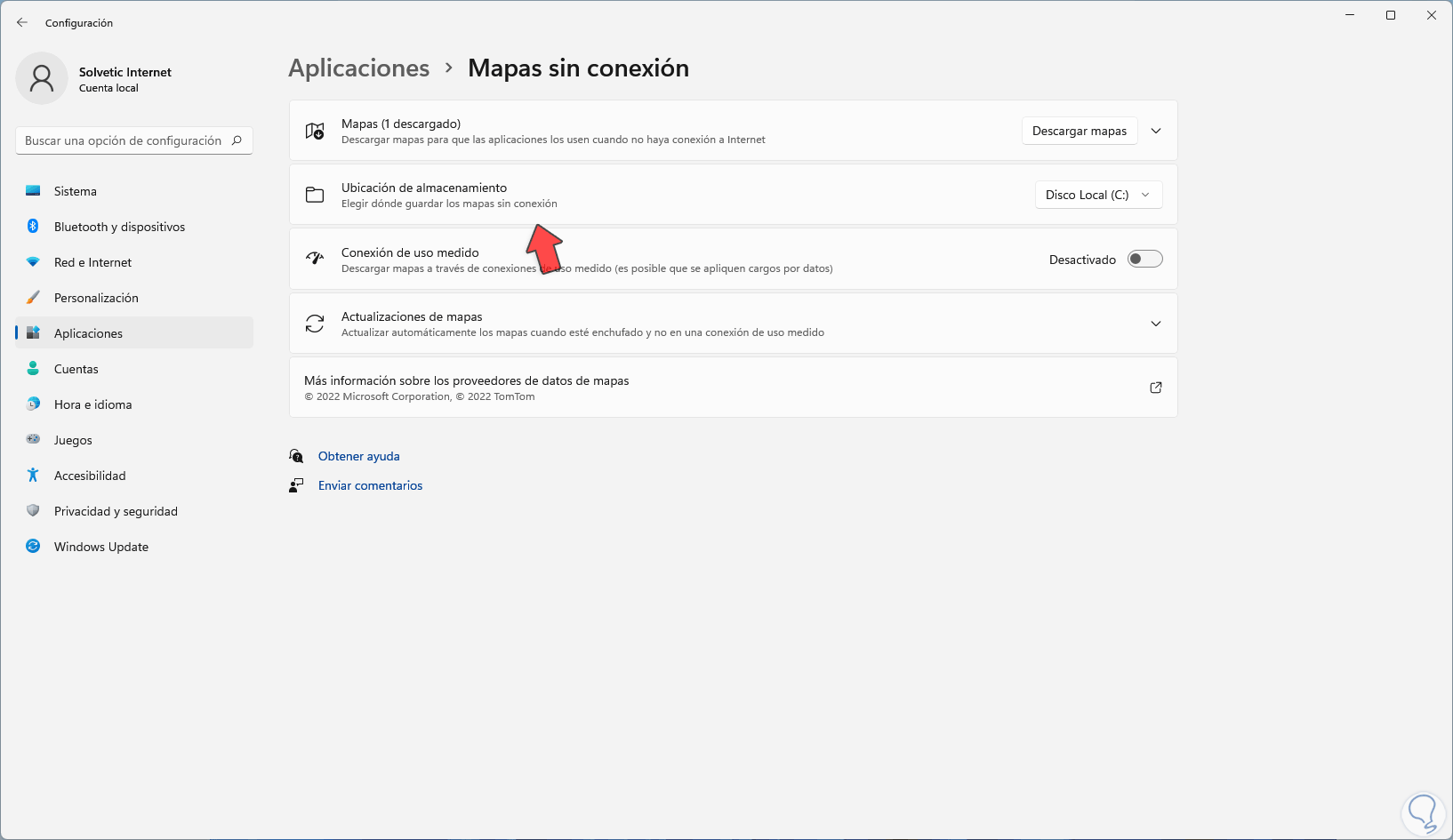1453x840 pixels.
Task: Open the external link icon for map providers
Action: [x=1156, y=388]
